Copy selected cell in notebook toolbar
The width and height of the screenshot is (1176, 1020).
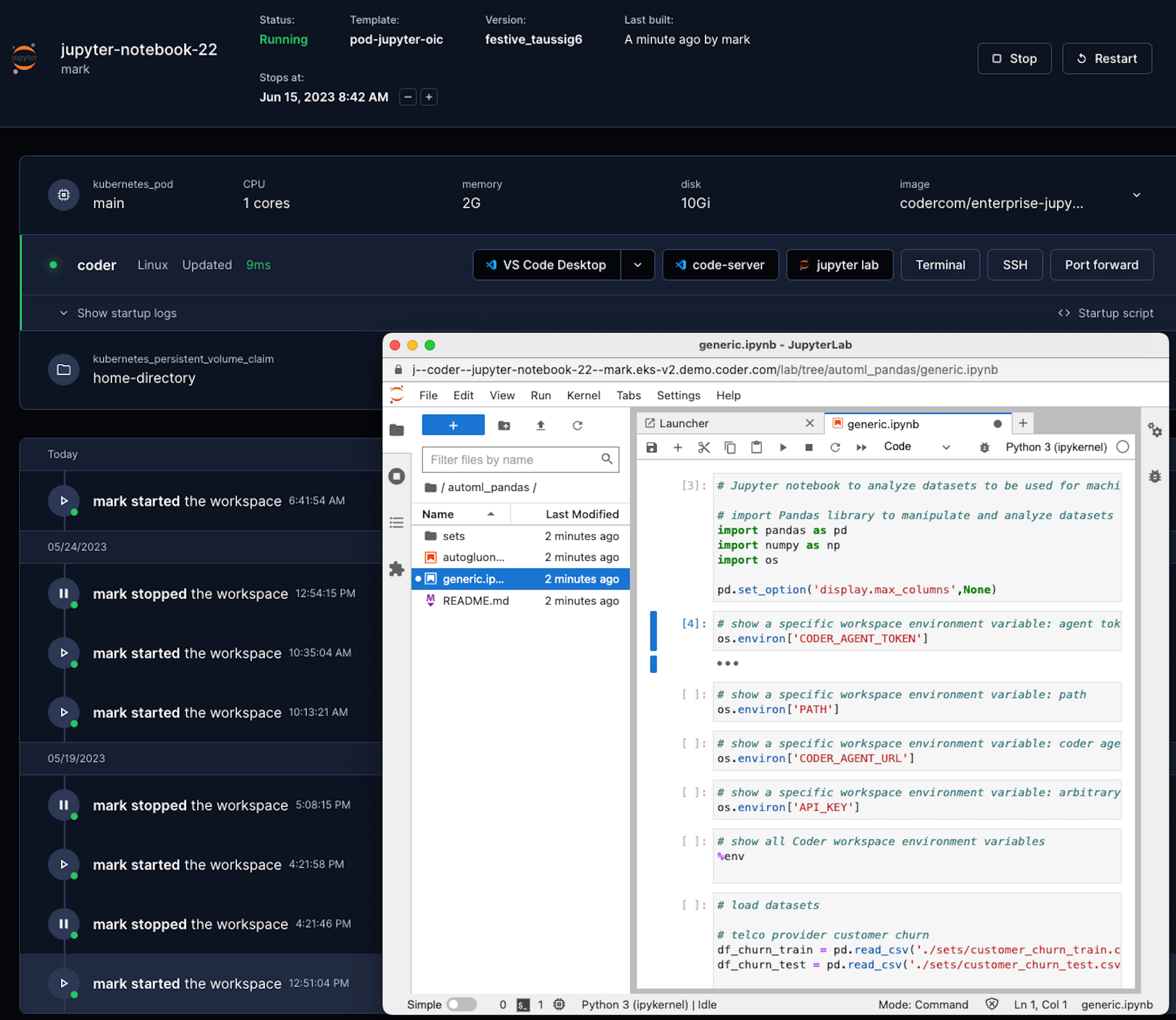pos(730,447)
